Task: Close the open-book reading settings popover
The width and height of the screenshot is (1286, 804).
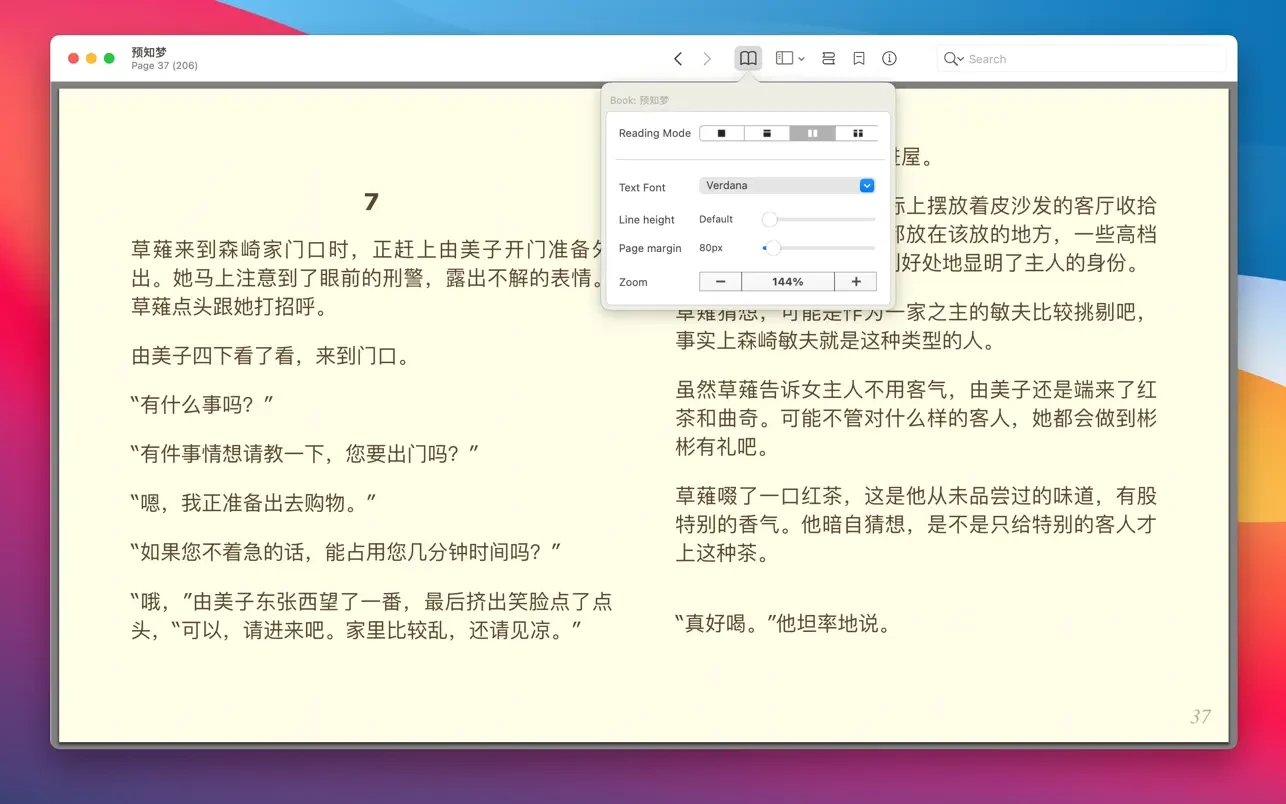Action: (x=748, y=59)
